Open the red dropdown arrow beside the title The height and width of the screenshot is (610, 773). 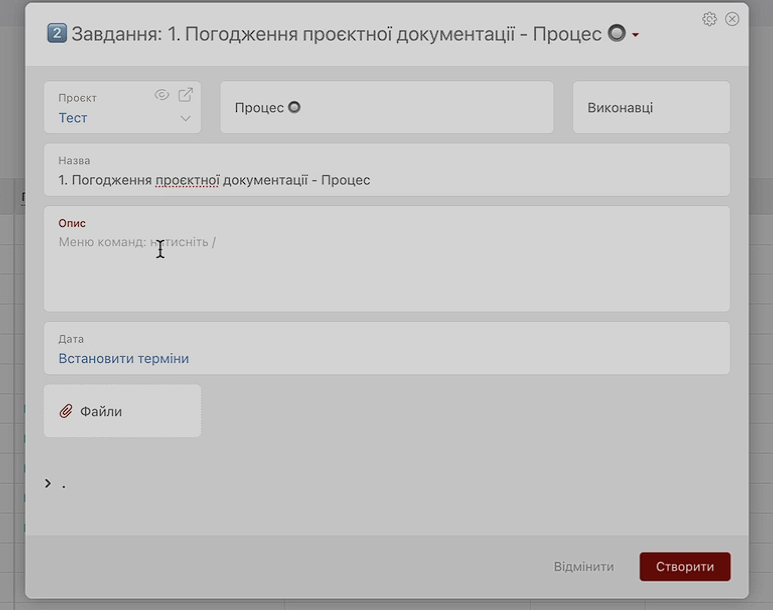(x=636, y=36)
